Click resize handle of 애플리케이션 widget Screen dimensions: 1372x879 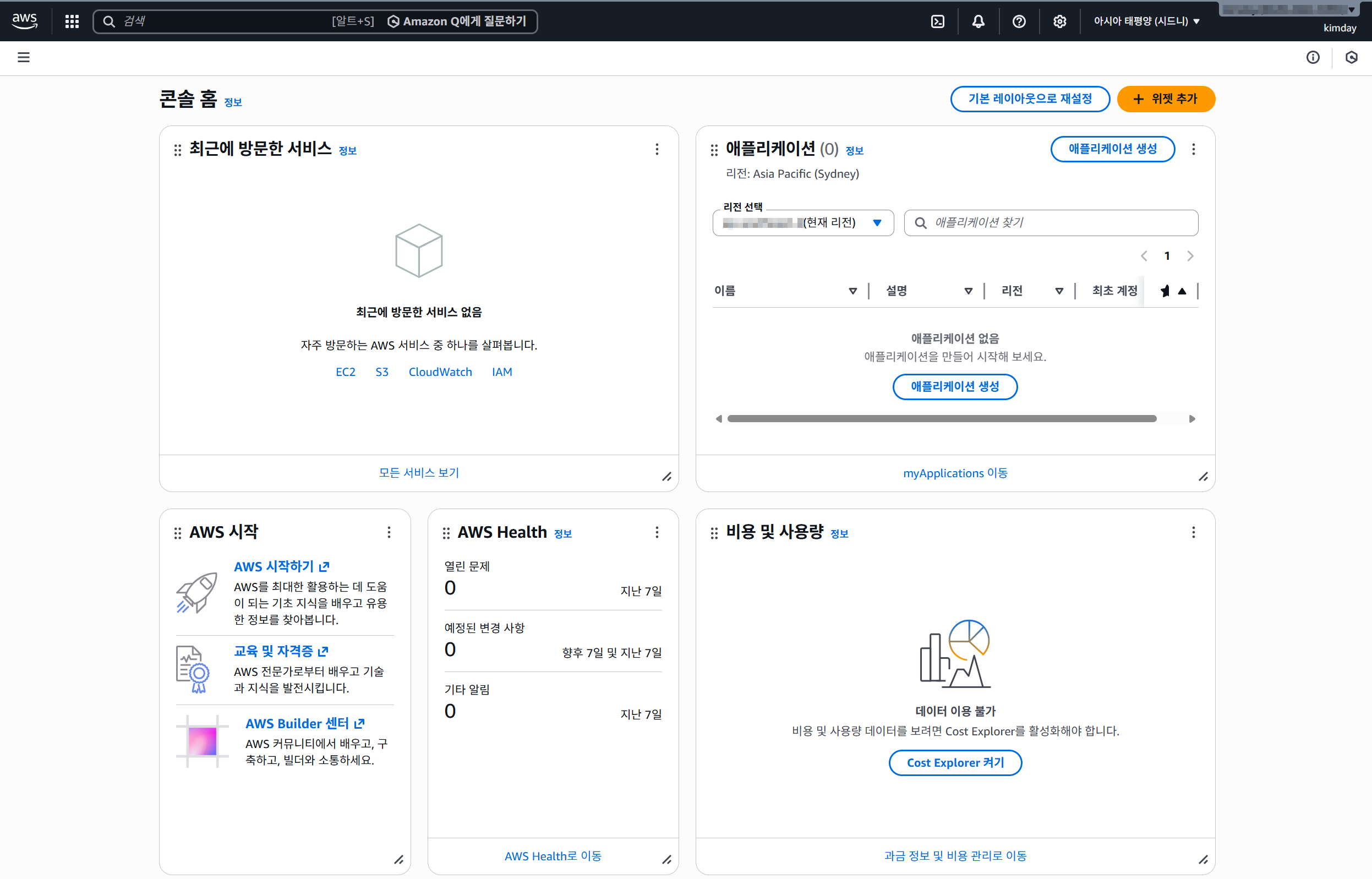pos(1203,477)
